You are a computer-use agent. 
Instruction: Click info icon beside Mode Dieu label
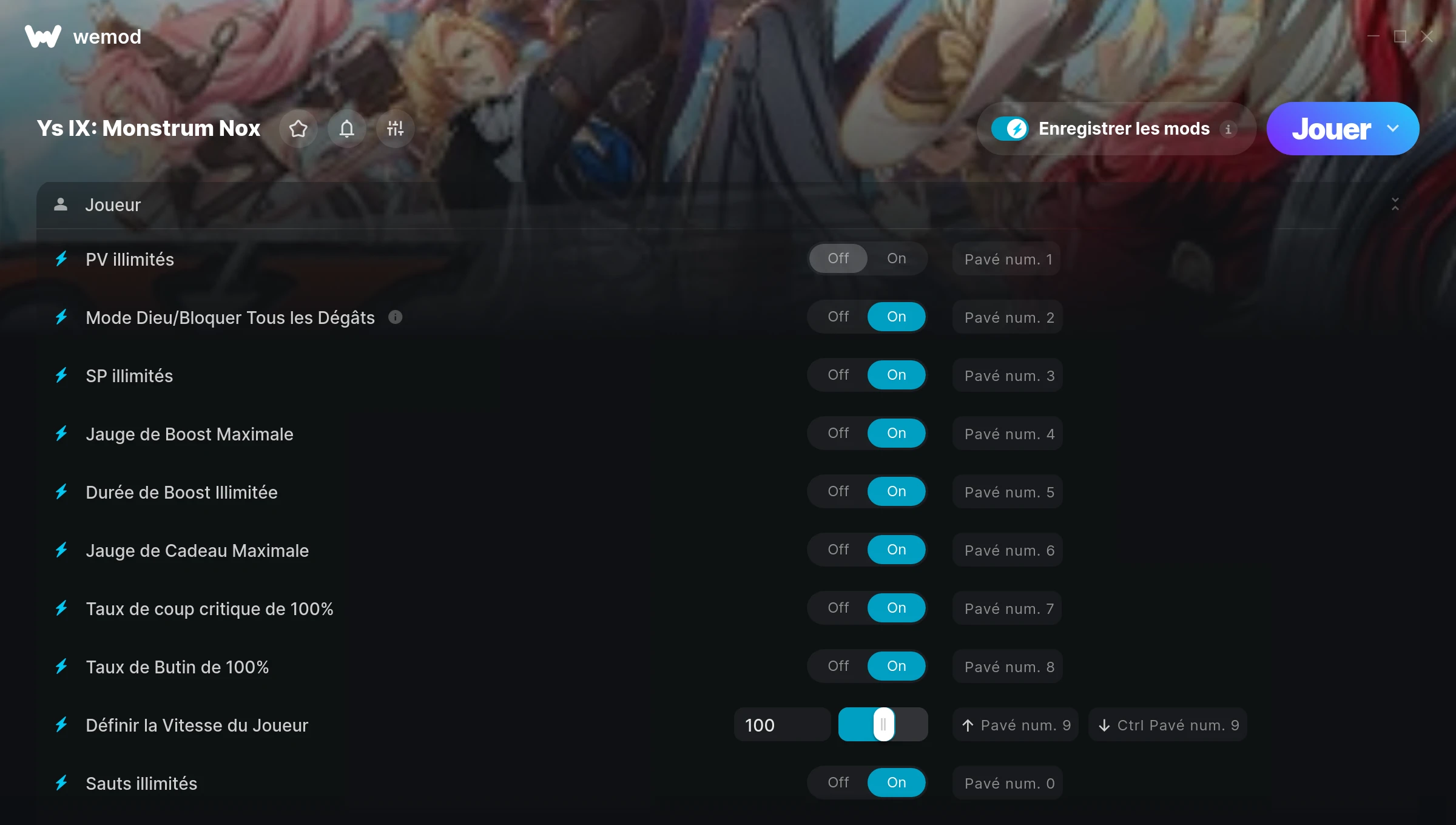tap(396, 317)
